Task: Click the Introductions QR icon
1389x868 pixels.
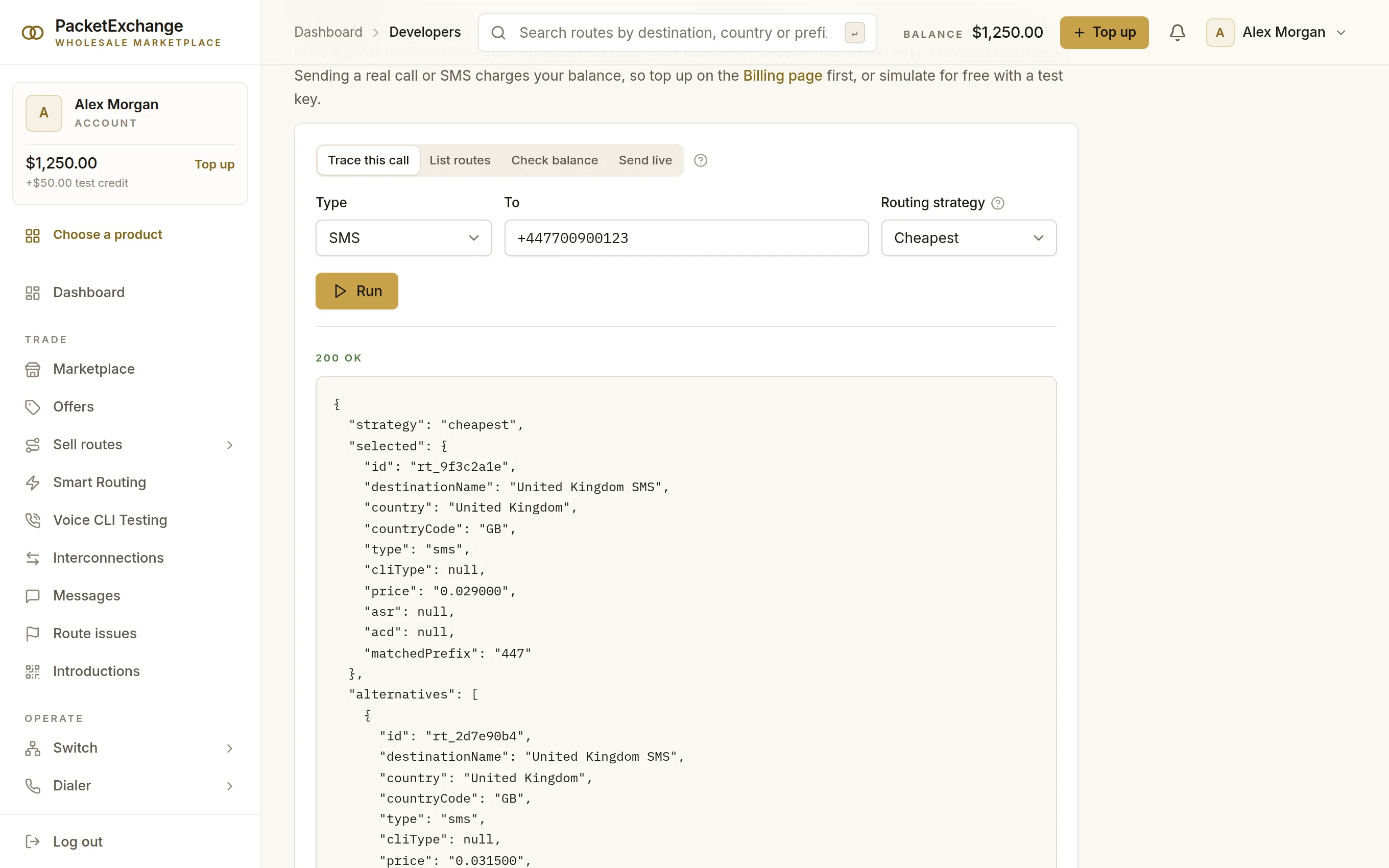Action: 33,671
